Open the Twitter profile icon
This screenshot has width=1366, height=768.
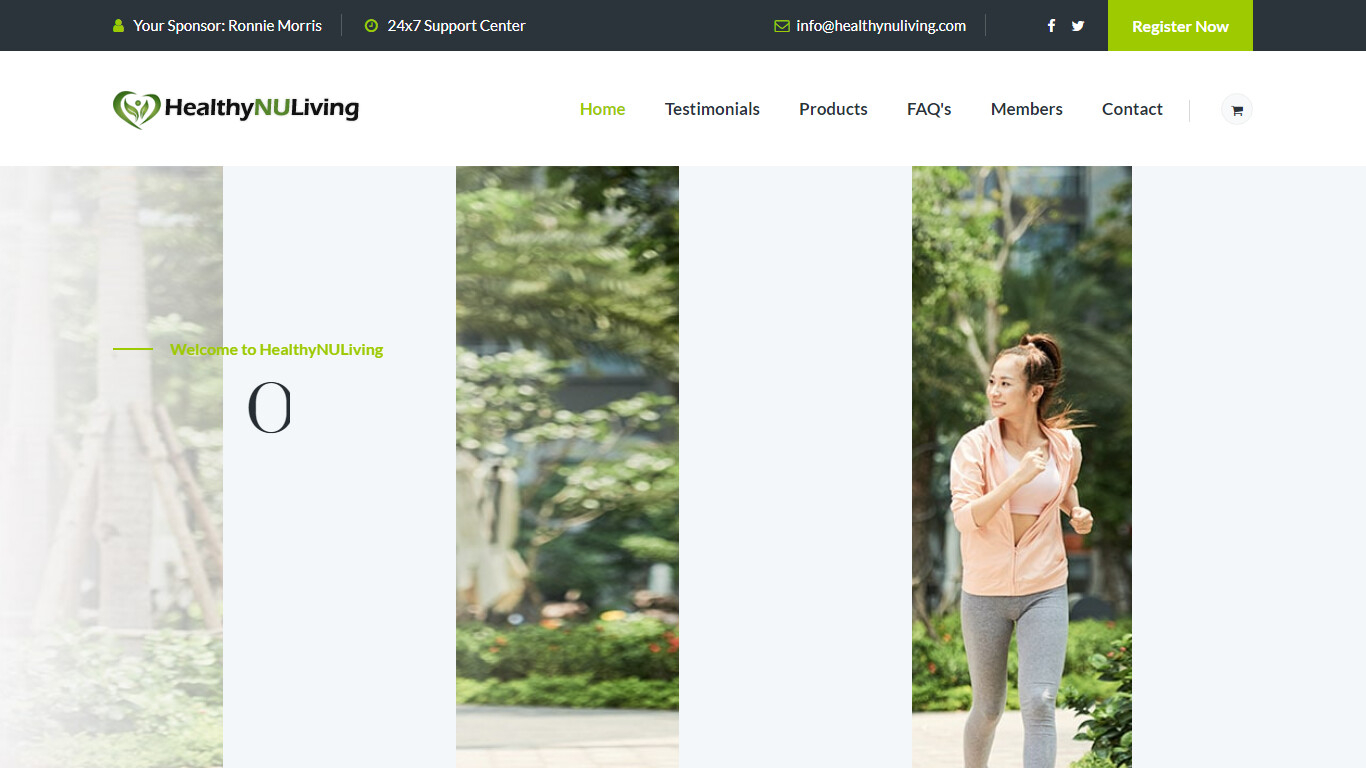[x=1078, y=26]
